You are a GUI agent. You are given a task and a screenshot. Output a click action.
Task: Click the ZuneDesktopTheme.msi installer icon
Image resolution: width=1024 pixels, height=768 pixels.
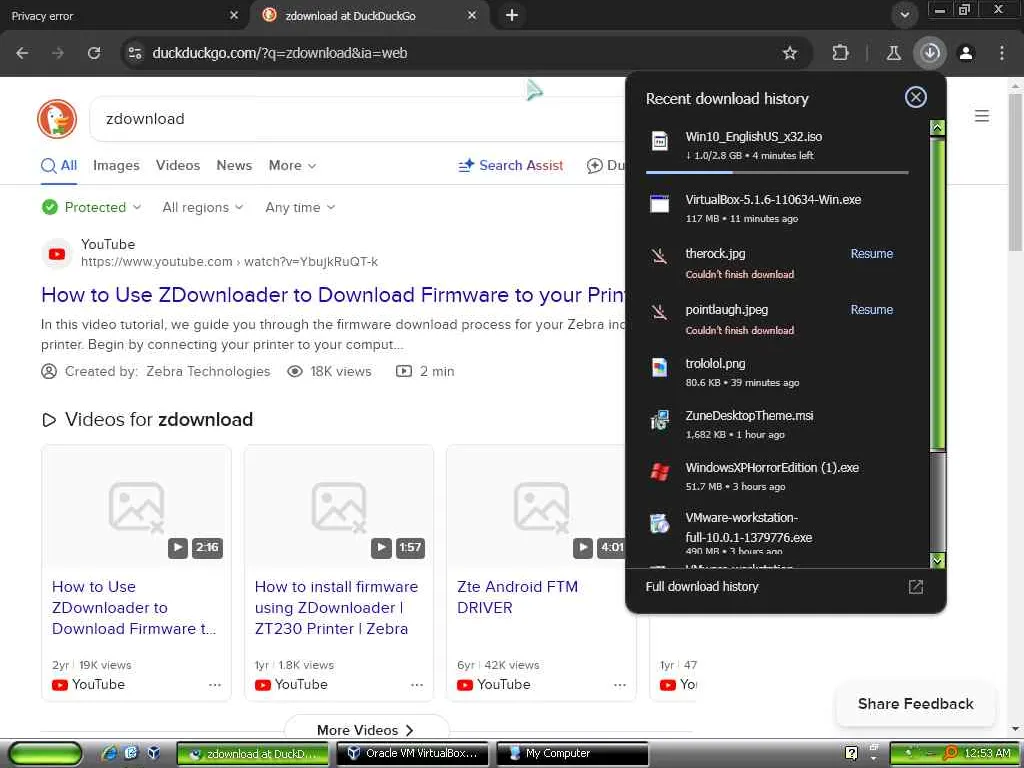coord(660,420)
